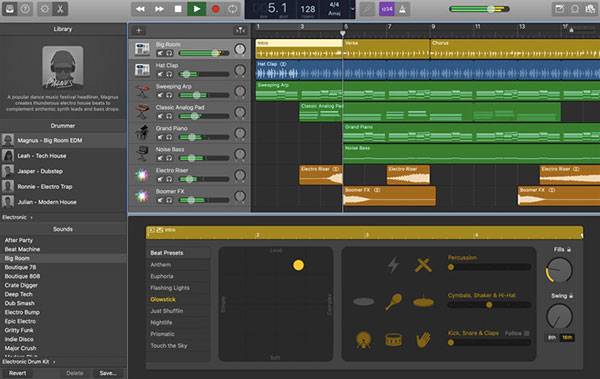The image size is (600, 379).
Task: Expand the Electronic genre breadcrumb
Action: pos(17,217)
